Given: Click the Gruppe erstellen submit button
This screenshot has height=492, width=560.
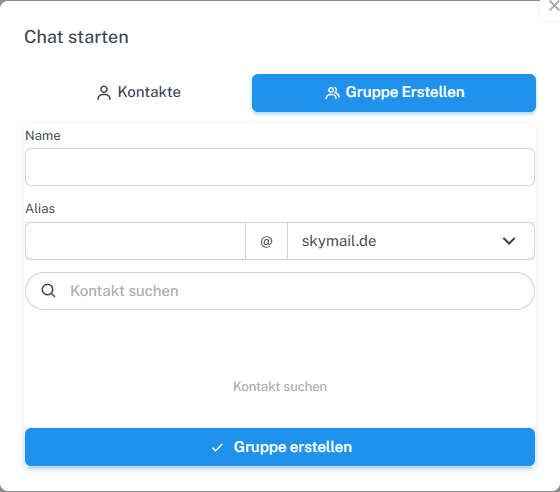Looking at the screenshot, I should point(280,447).
